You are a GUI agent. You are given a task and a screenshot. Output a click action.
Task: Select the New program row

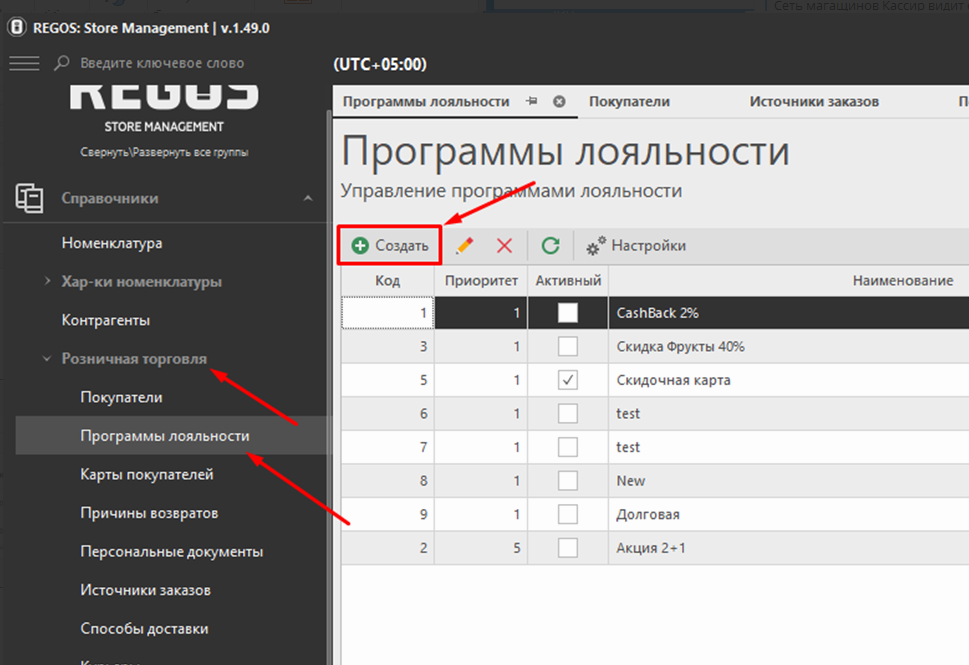[630, 480]
